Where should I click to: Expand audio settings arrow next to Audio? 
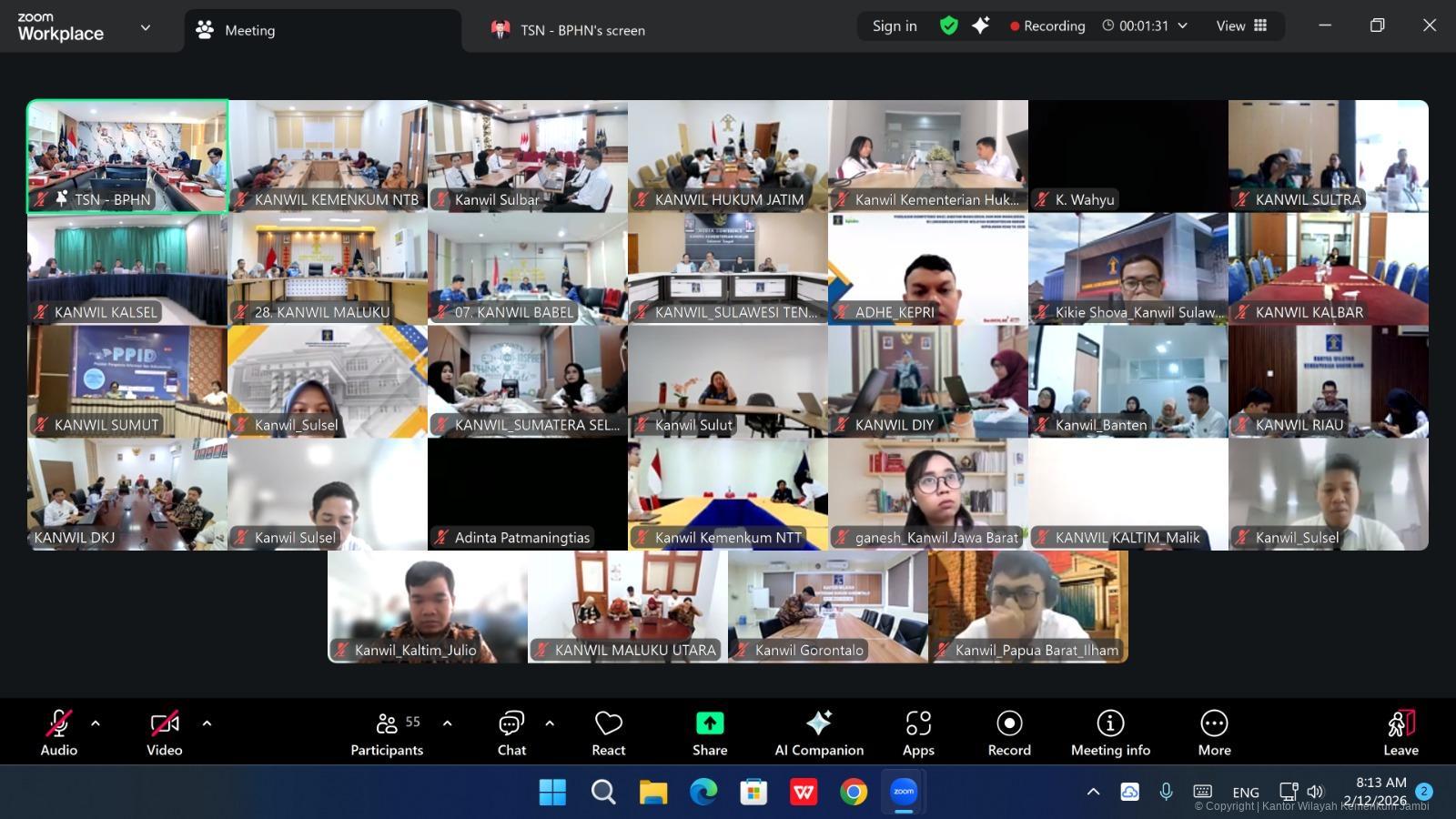[96, 723]
